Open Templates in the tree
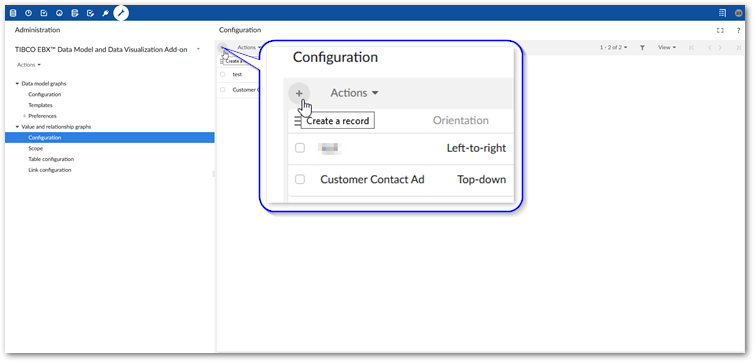 pos(40,105)
